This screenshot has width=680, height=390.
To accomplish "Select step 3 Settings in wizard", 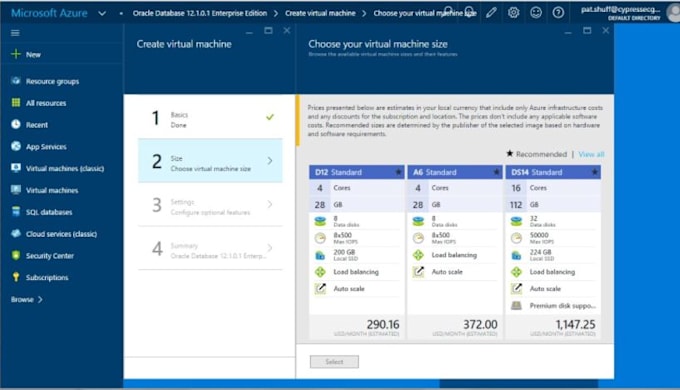I will (x=210, y=204).
